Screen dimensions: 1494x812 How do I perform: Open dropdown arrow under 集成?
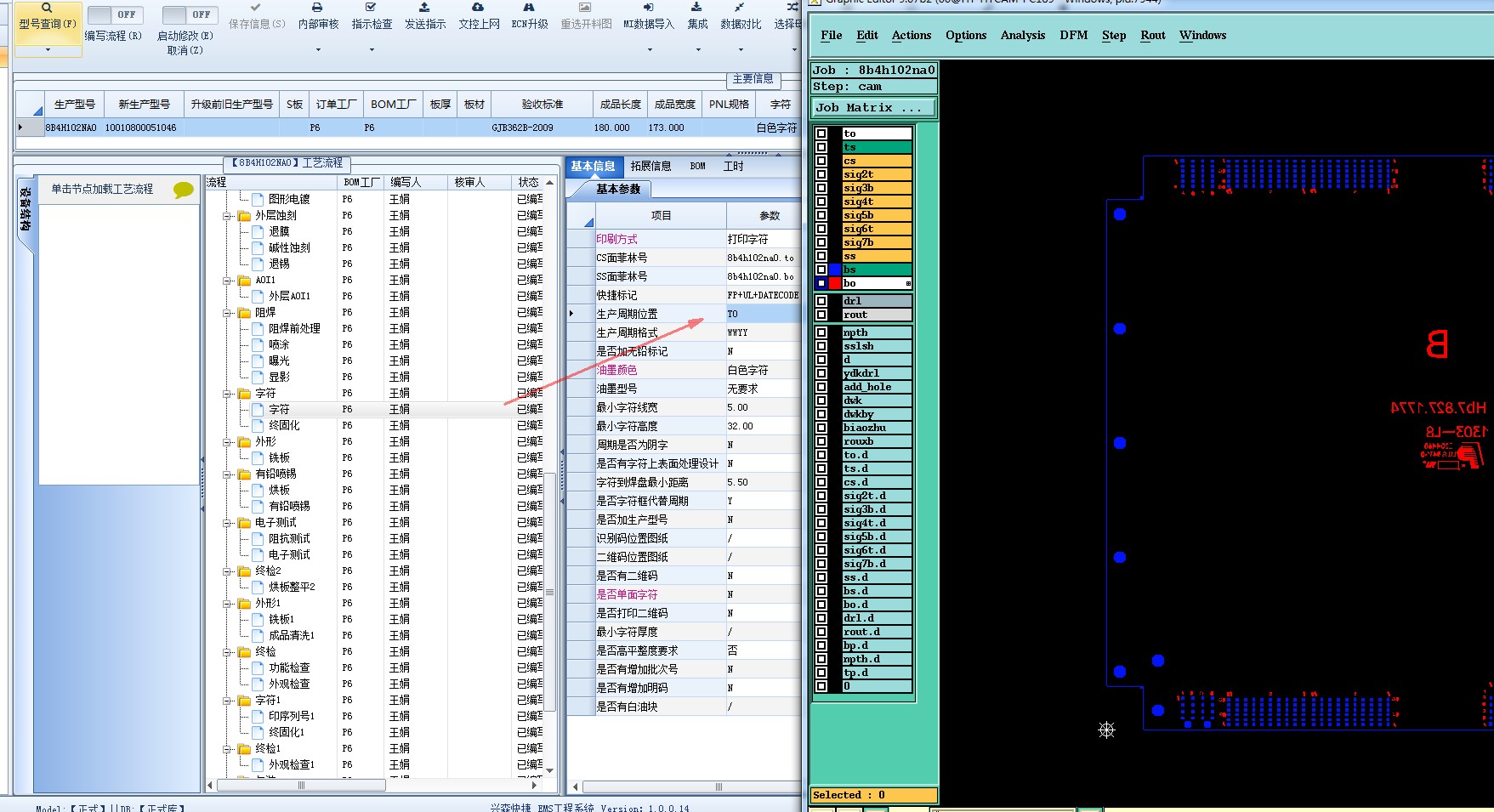(698, 49)
